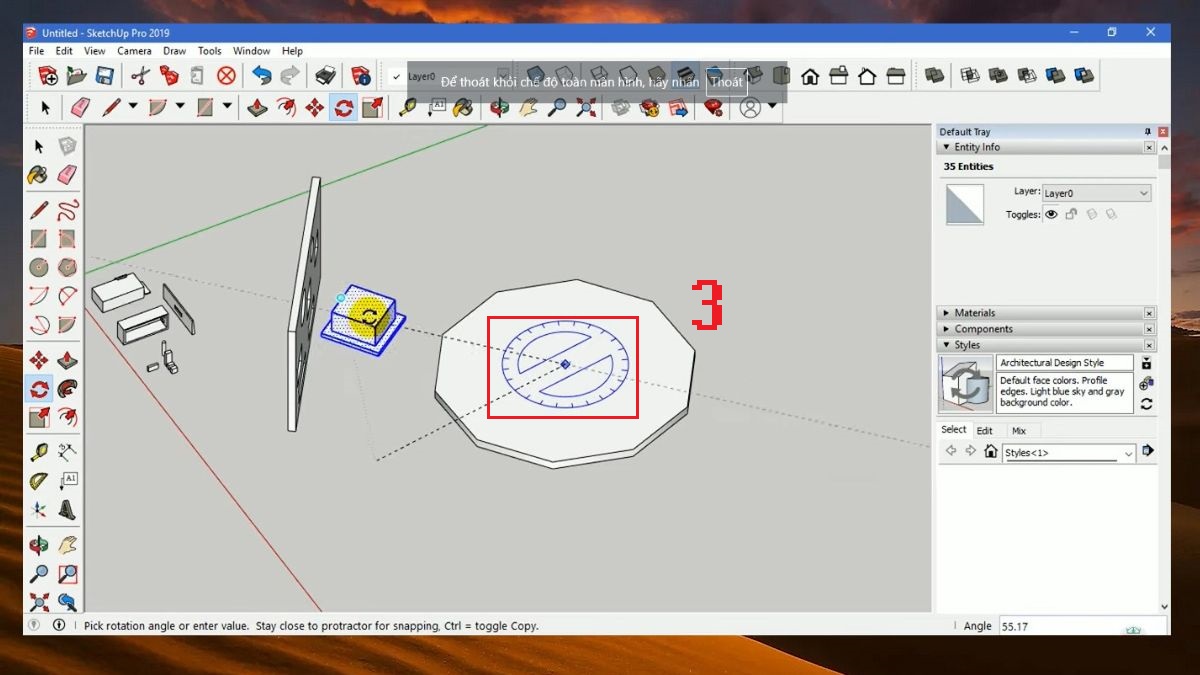Click the Save floppy disk icon
The height and width of the screenshot is (675, 1200).
coord(104,75)
